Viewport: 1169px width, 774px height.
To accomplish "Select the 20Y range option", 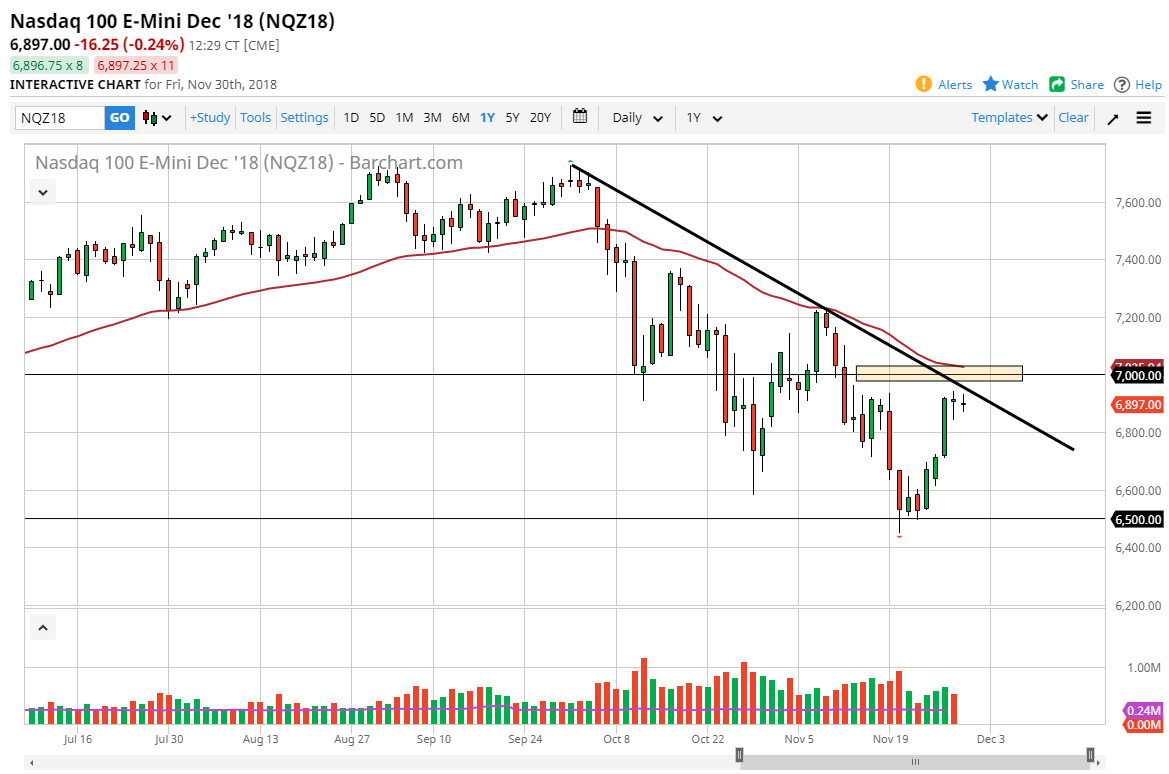I will click(540, 117).
